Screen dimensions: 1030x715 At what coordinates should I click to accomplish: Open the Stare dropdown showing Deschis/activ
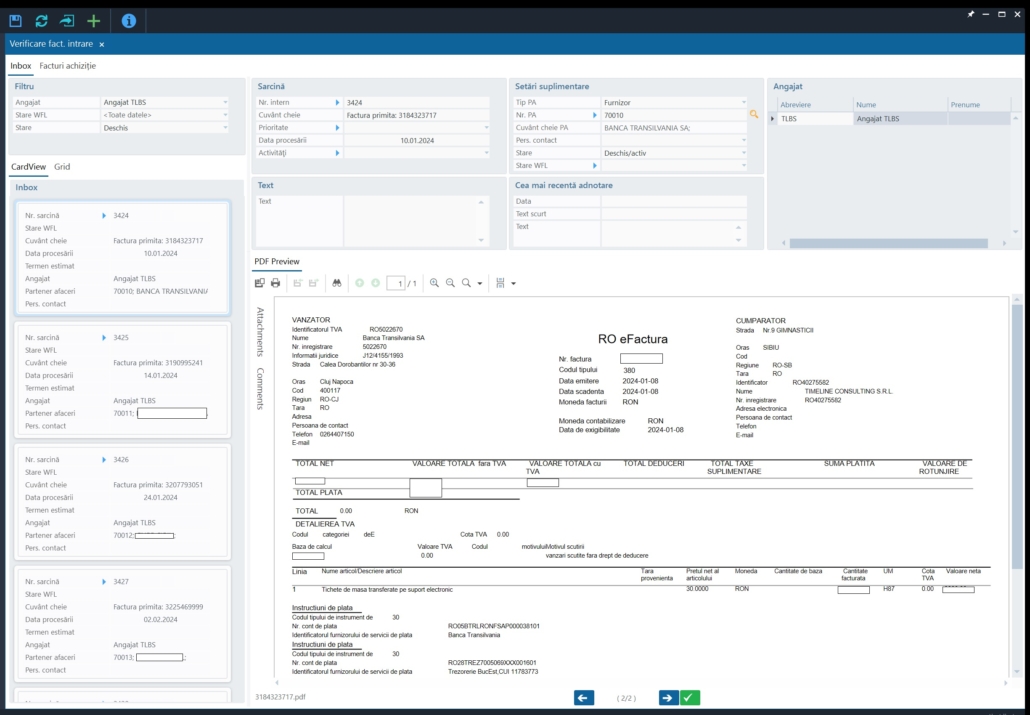(744, 153)
